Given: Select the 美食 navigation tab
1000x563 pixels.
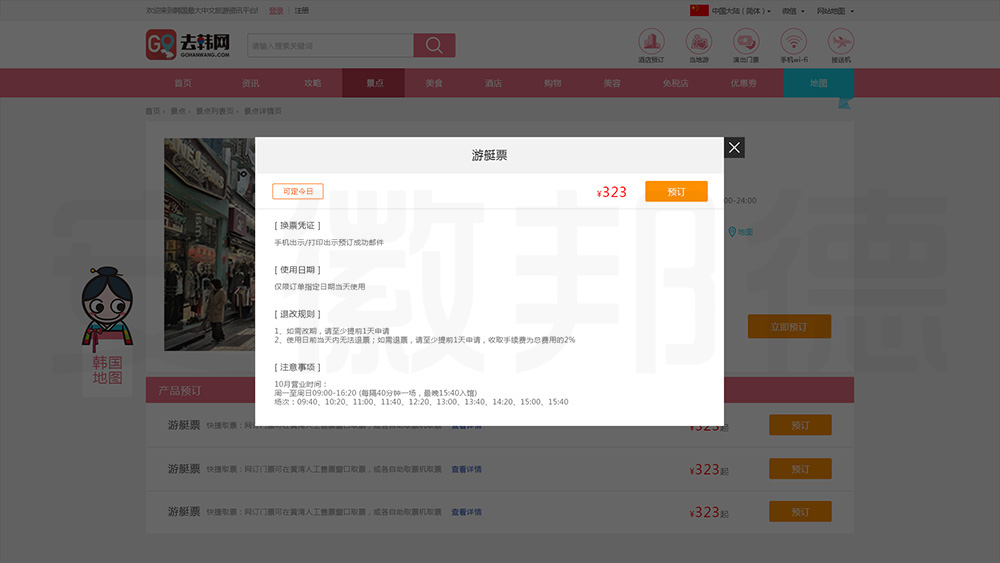Looking at the screenshot, I should pyautogui.click(x=433, y=83).
